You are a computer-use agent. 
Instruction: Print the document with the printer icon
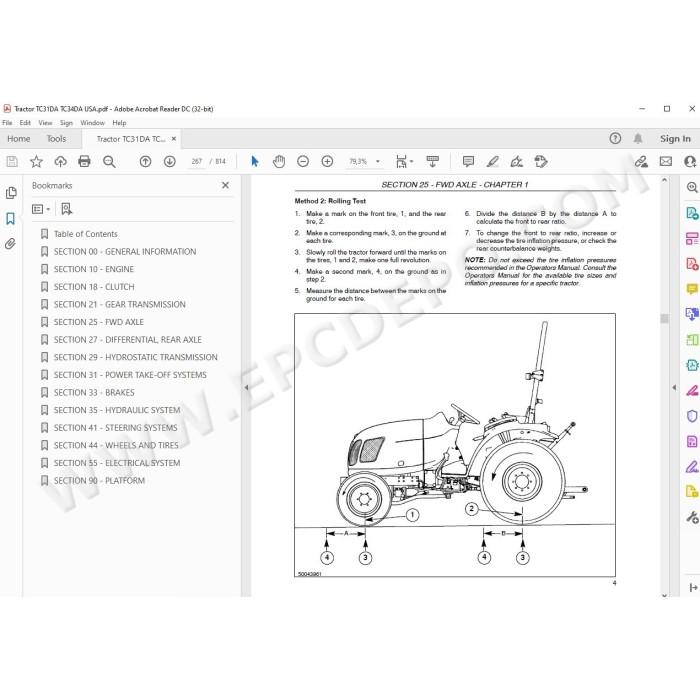tap(84, 161)
